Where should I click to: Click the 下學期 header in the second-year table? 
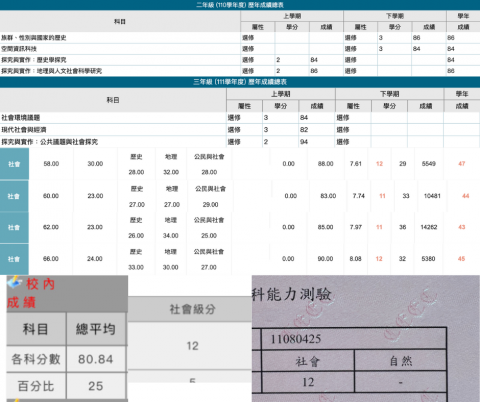[x=395, y=16]
